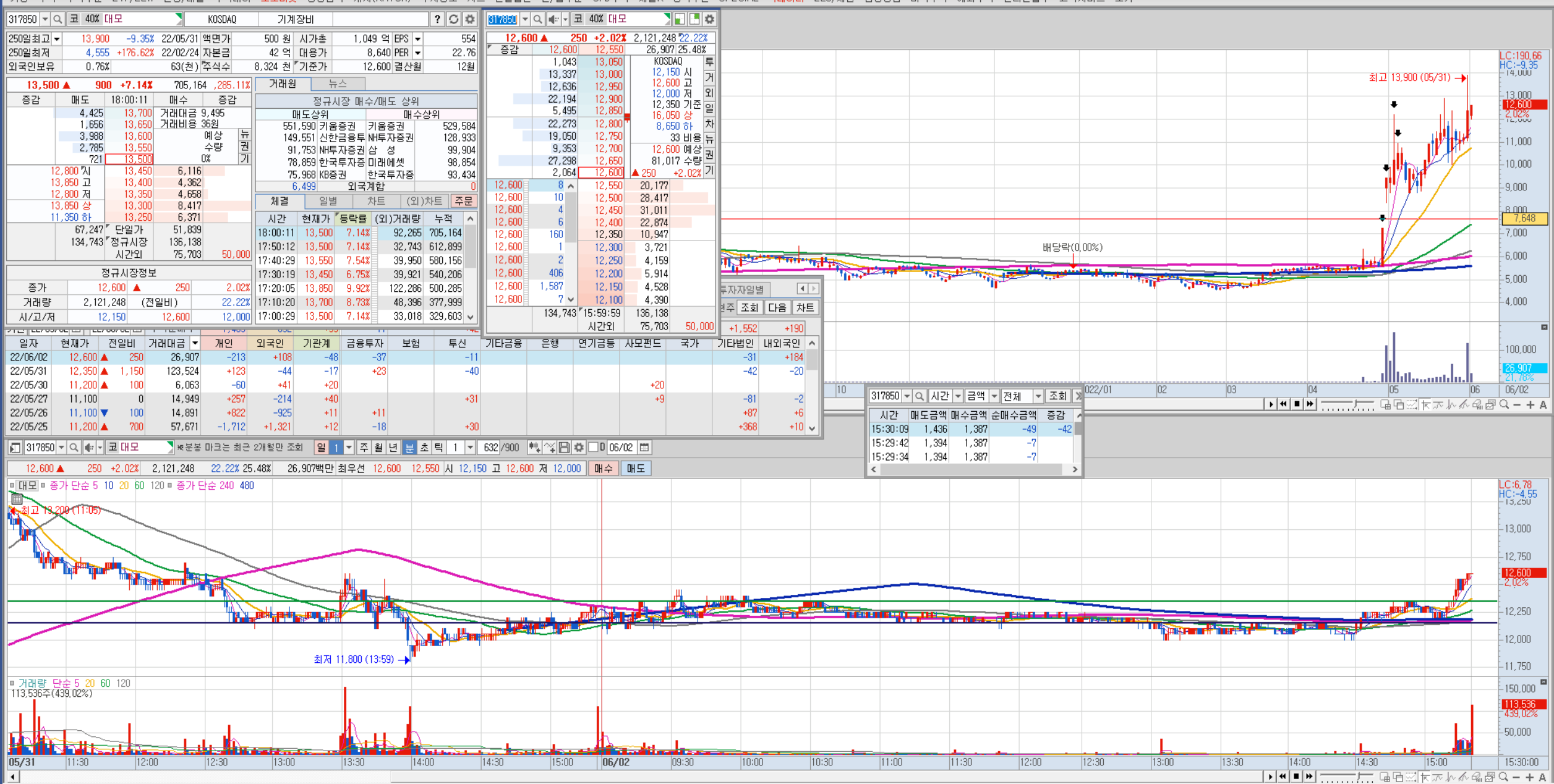Open settings gear in top-left stock info panel

pos(469,19)
